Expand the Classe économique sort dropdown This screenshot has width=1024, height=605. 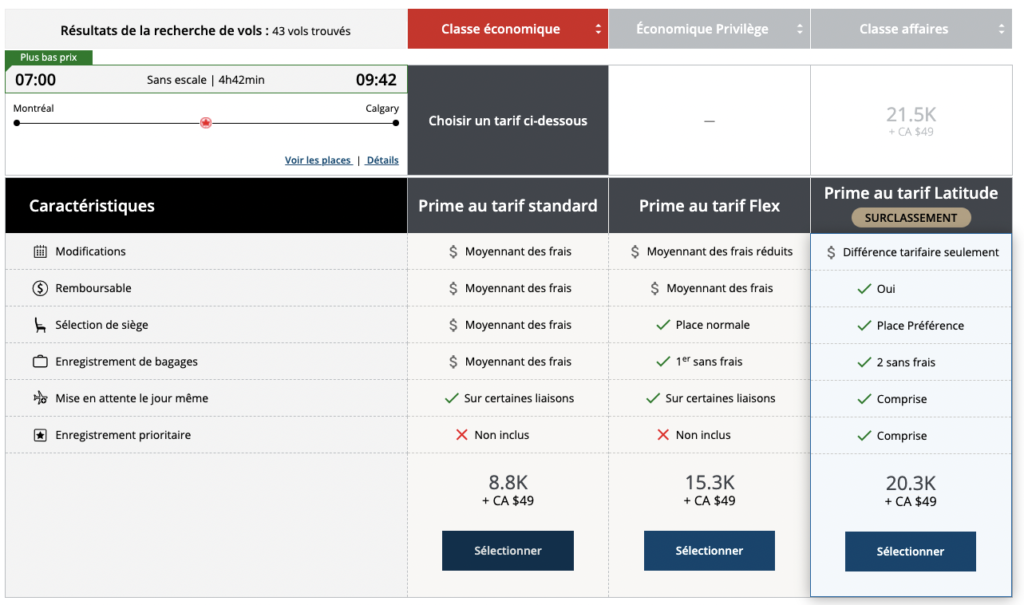point(599,30)
